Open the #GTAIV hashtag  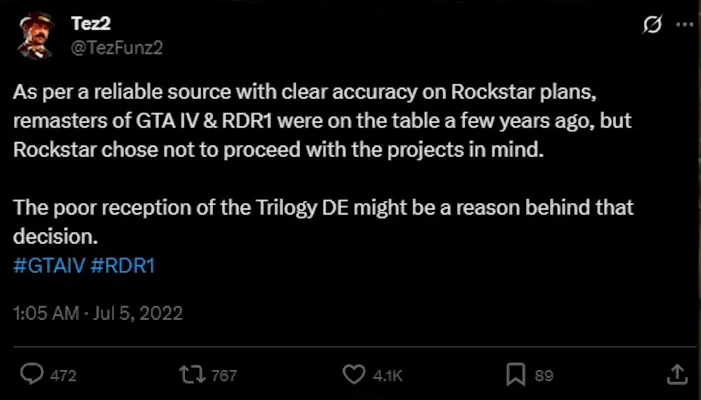(47, 265)
